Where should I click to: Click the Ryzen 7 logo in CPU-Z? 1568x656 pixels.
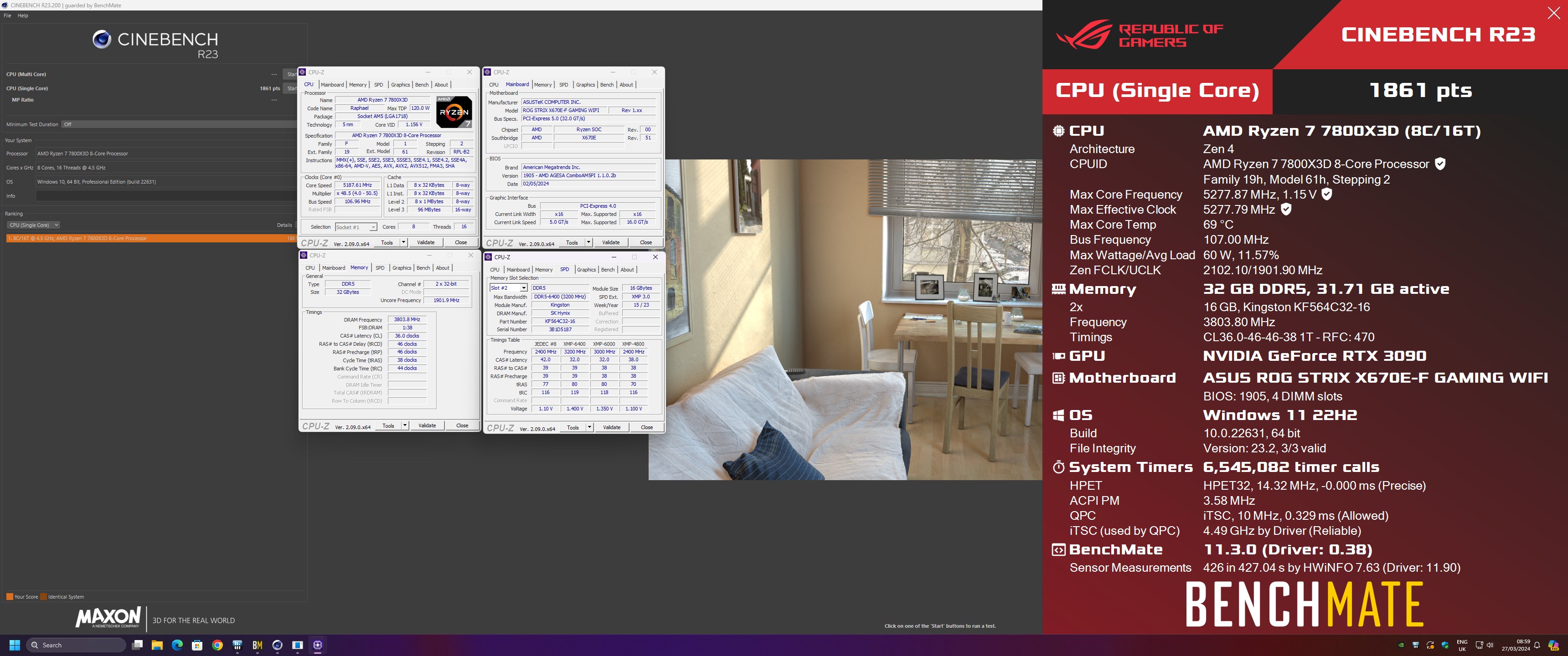click(x=454, y=112)
